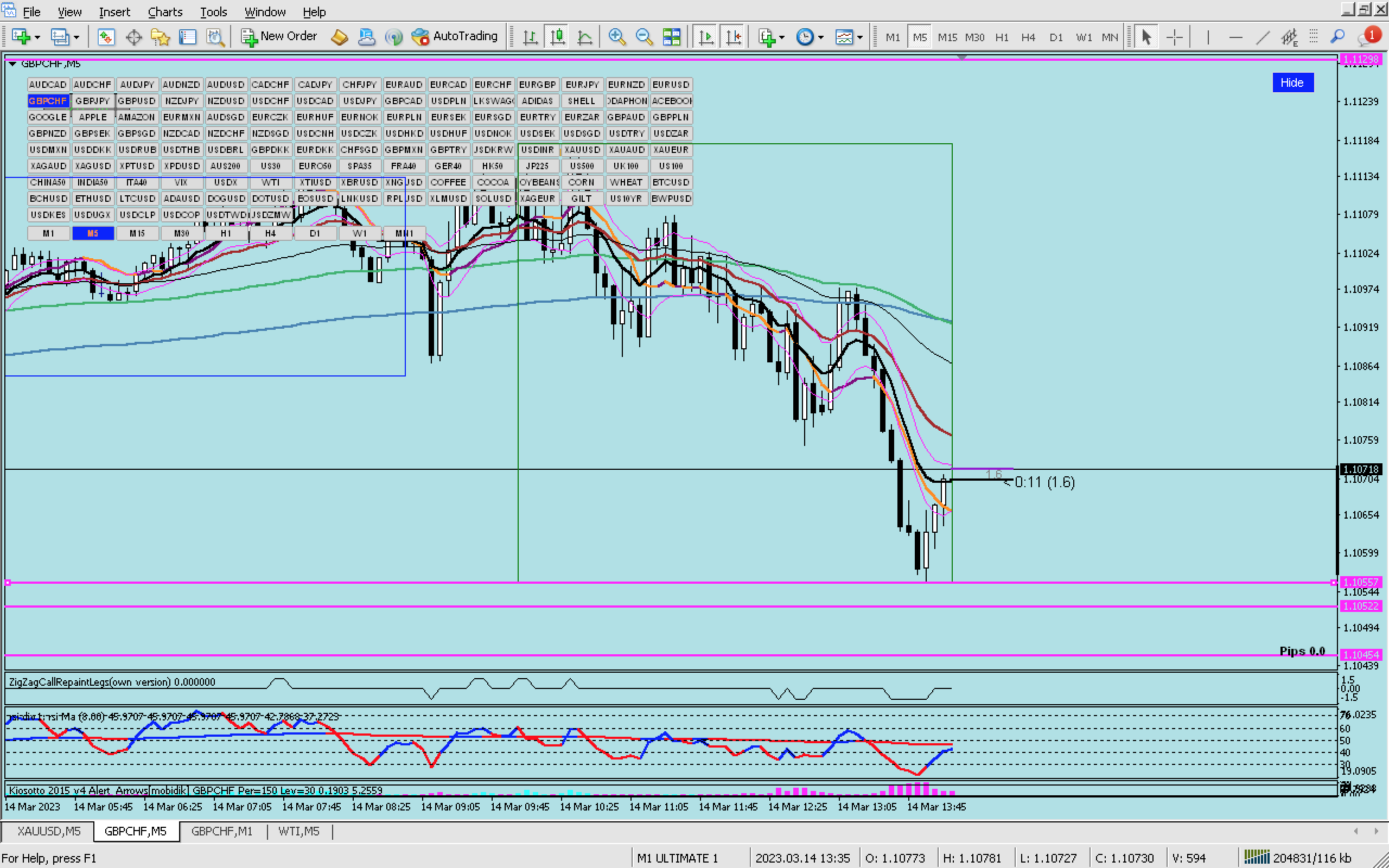Image resolution: width=1389 pixels, height=868 pixels.
Task: Select the crosshair cursor tool
Action: (x=1174, y=37)
